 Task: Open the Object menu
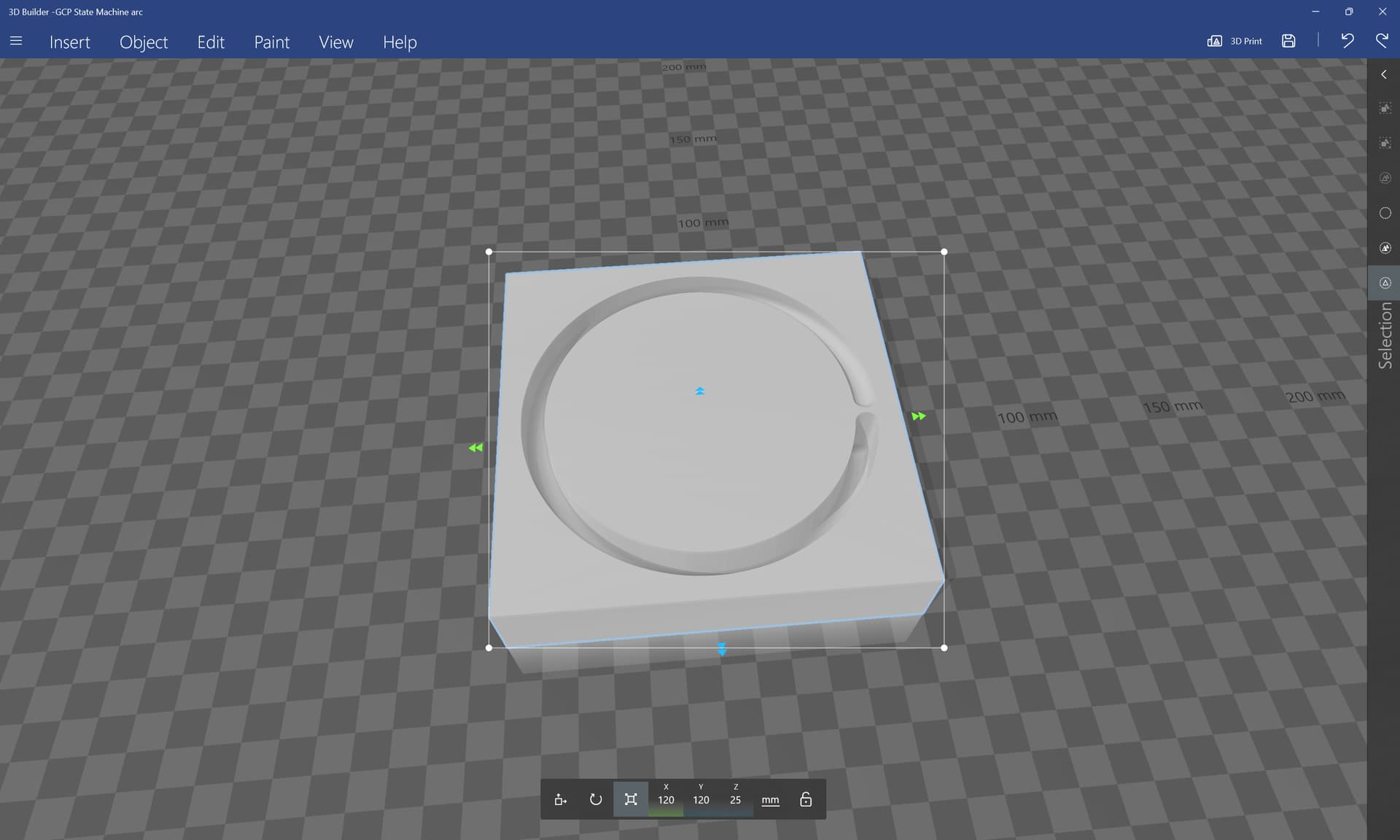(x=144, y=42)
